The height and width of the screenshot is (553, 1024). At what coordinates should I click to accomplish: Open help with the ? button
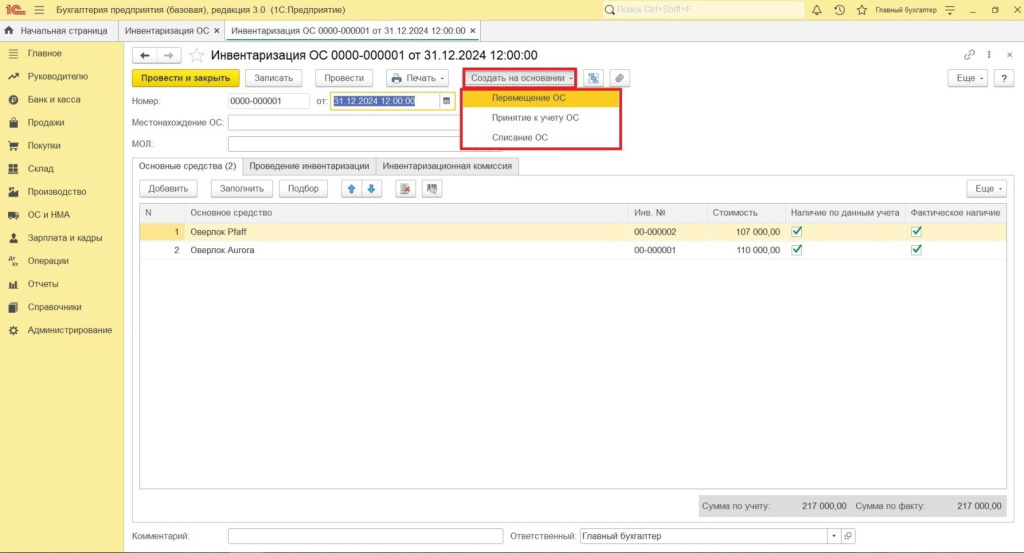tap(1004, 78)
